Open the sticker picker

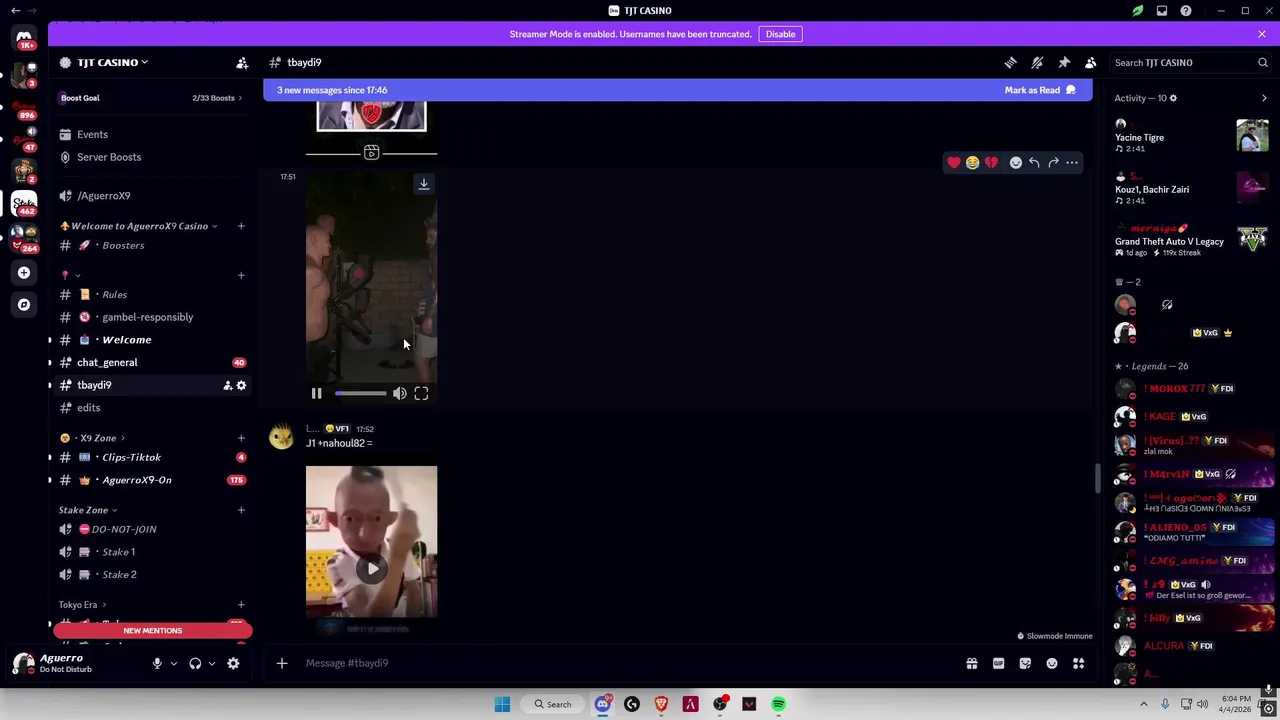1025,663
